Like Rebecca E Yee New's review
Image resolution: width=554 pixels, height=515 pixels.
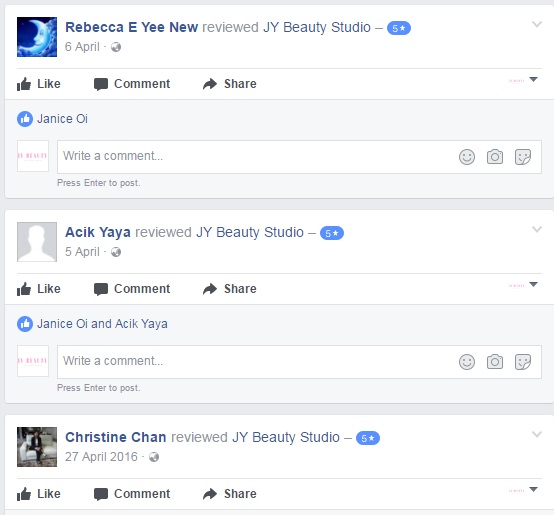tap(39, 84)
